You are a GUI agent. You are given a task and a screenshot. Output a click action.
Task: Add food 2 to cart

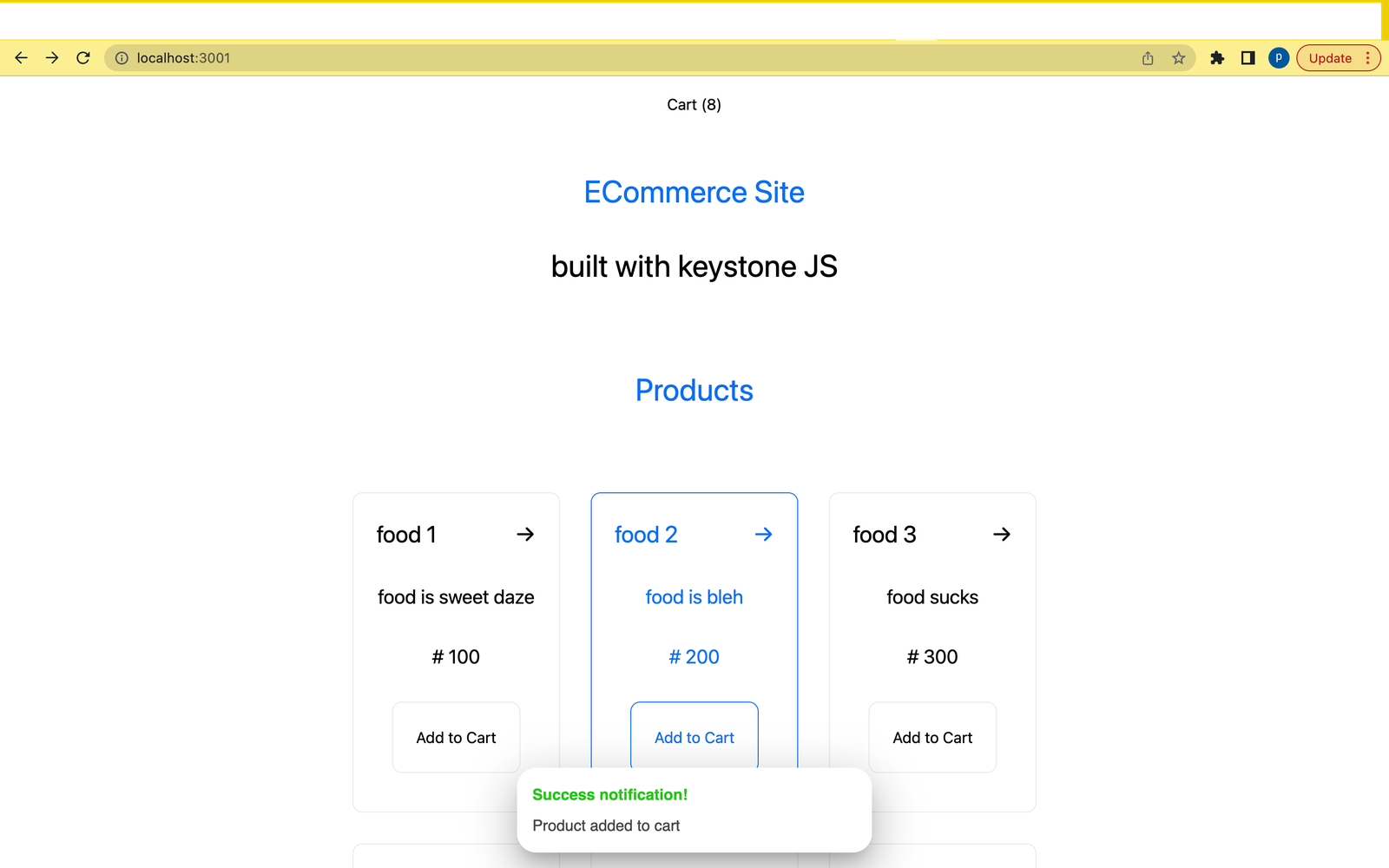click(694, 735)
